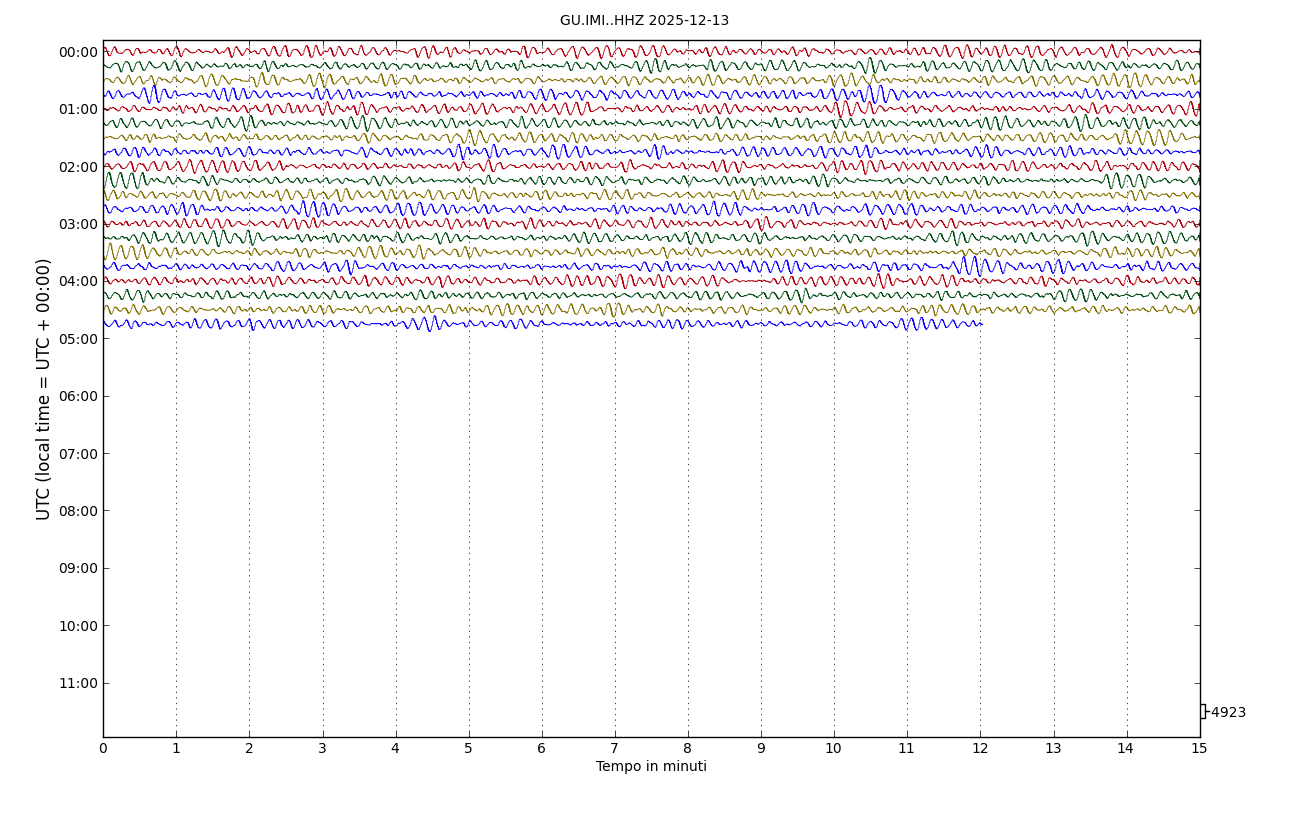Click the 'Tempo in minuti' axis label

click(x=651, y=767)
